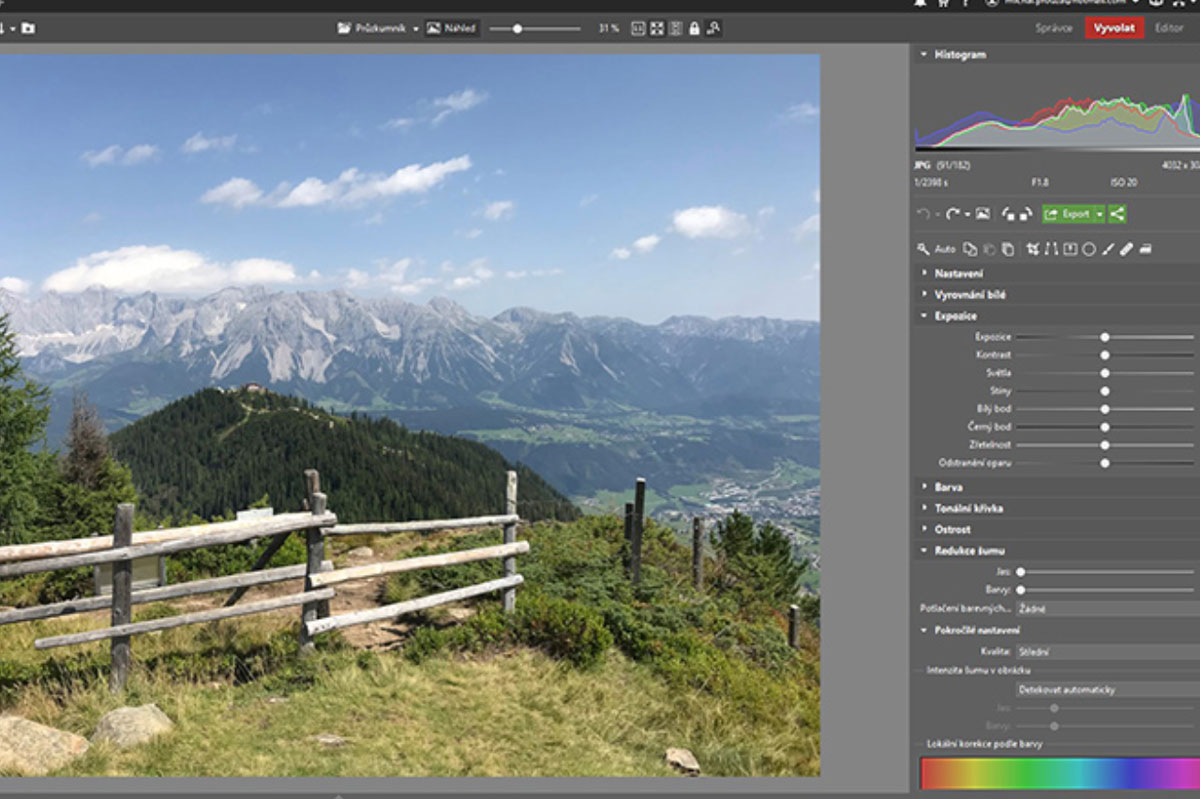Viewport: 1200px width, 799px height.
Task: Switch to the Editor tab
Action: click(1168, 28)
